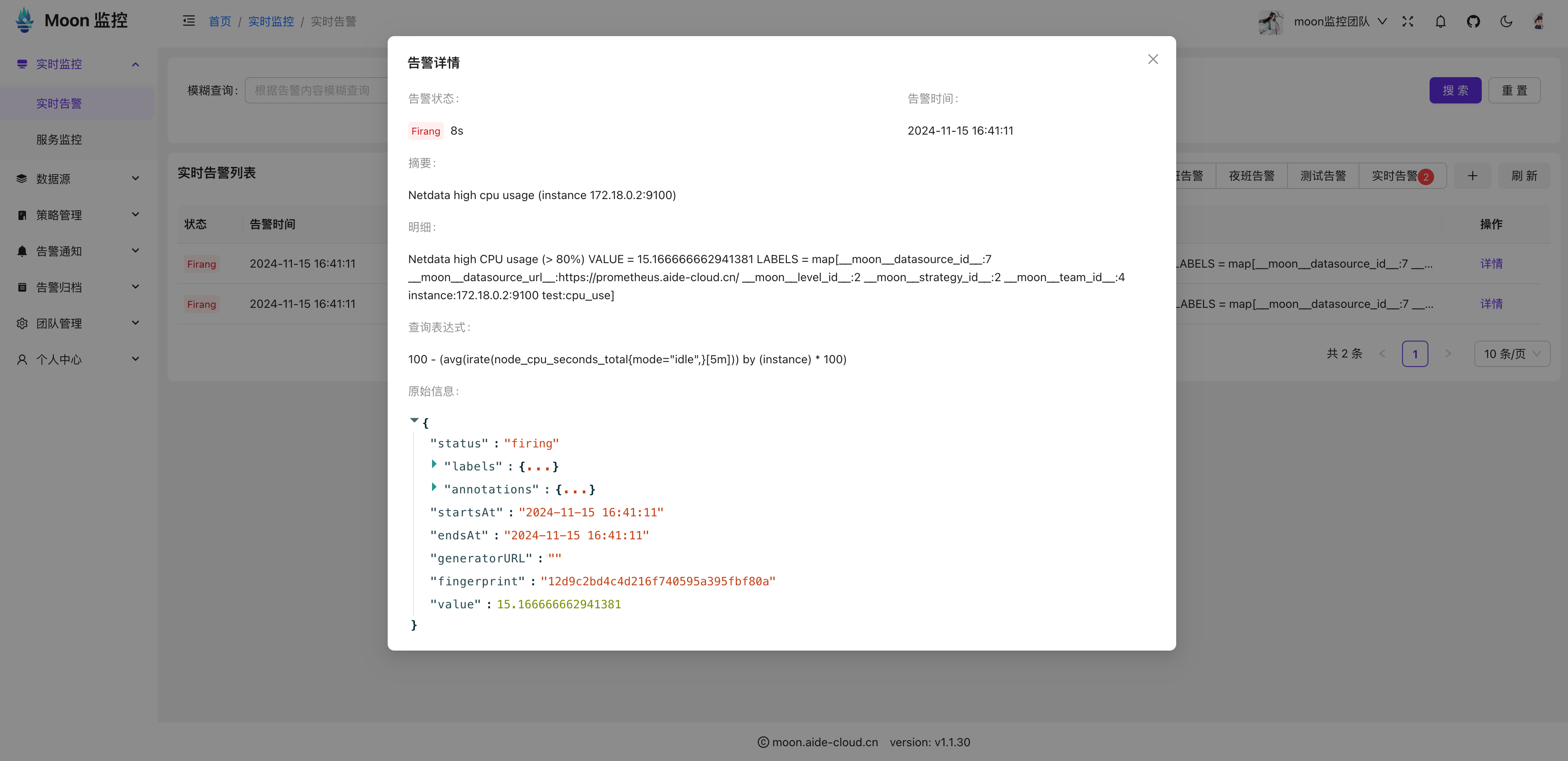1568x761 pixels.
Task: Click the dialog alert time 2024-11-15 16:41:11
Action: (960, 131)
